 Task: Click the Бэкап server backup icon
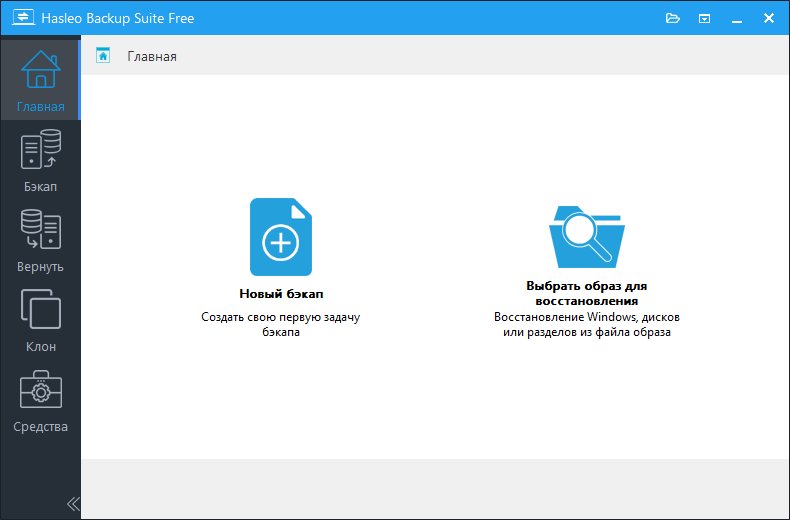coord(40,150)
